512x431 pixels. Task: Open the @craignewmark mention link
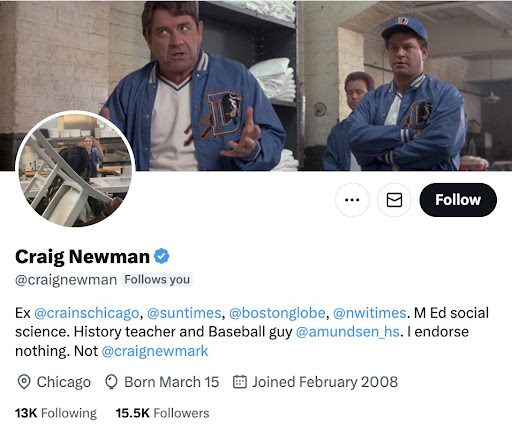[x=155, y=351]
